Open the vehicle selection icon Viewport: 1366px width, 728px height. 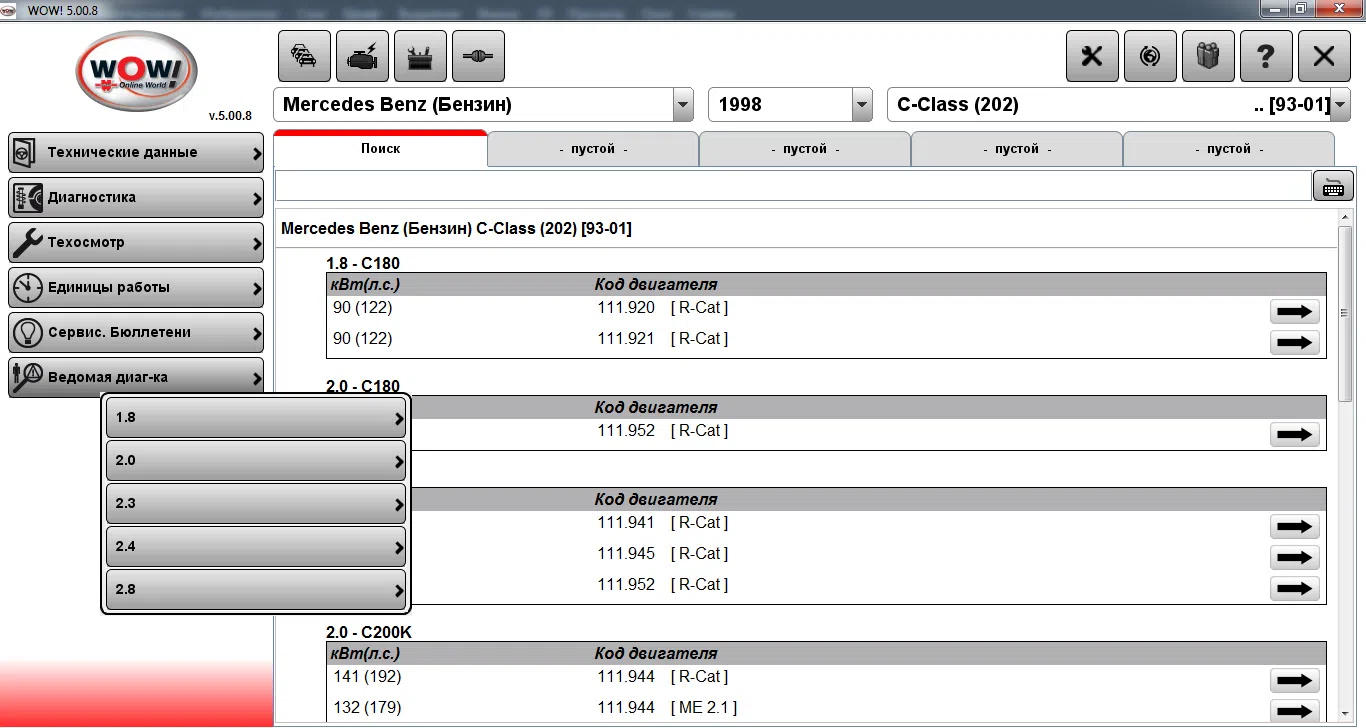pos(304,55)
